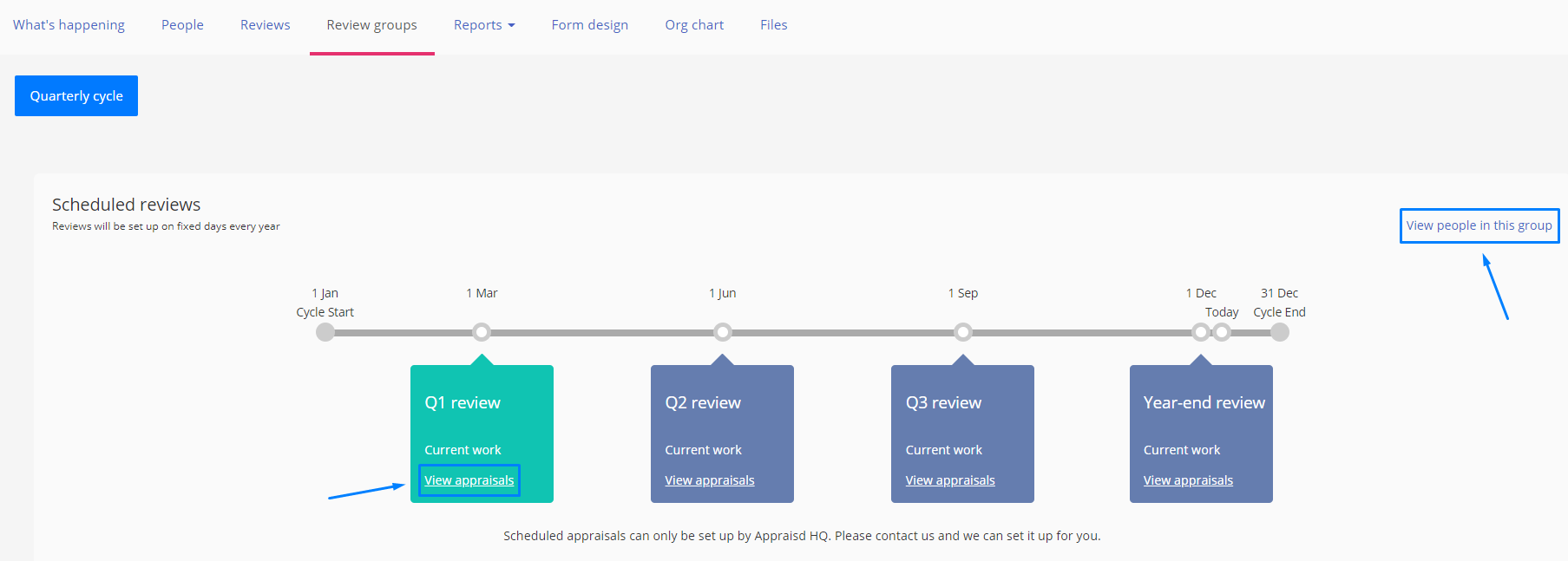The image size is (1568, 561).
Task: Select the Review groups tab
Action: 371,25
